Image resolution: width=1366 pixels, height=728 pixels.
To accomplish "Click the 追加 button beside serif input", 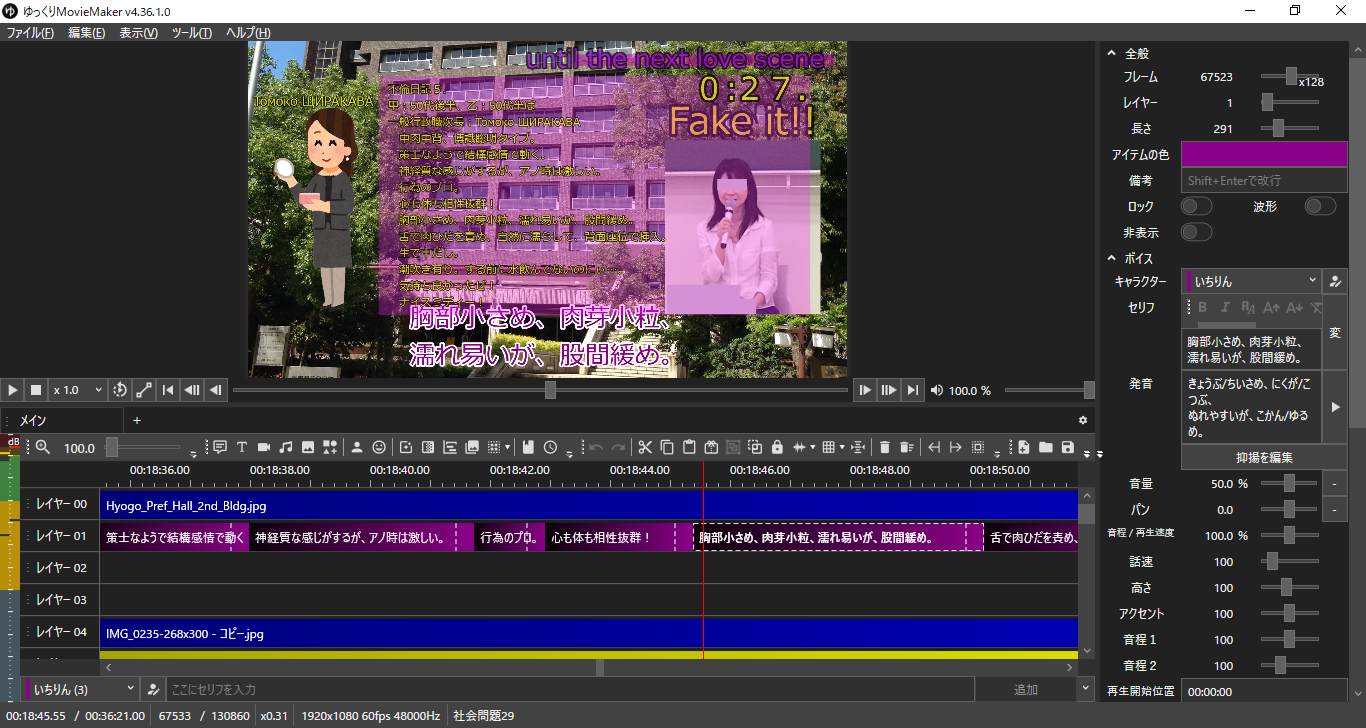I will tap(1025, 689).
